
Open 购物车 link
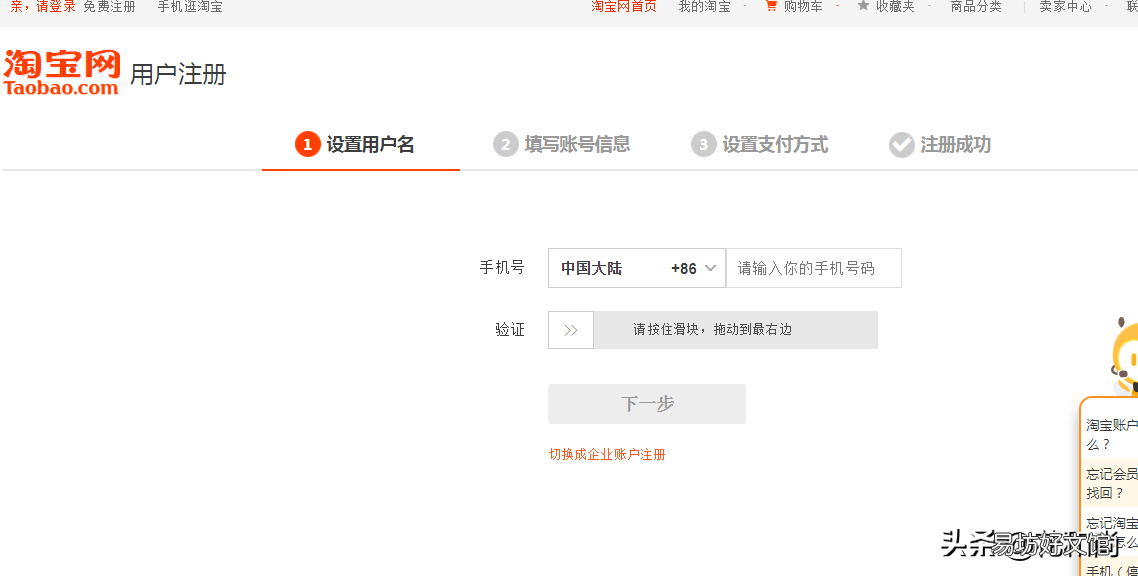click(x=803, y=7)
